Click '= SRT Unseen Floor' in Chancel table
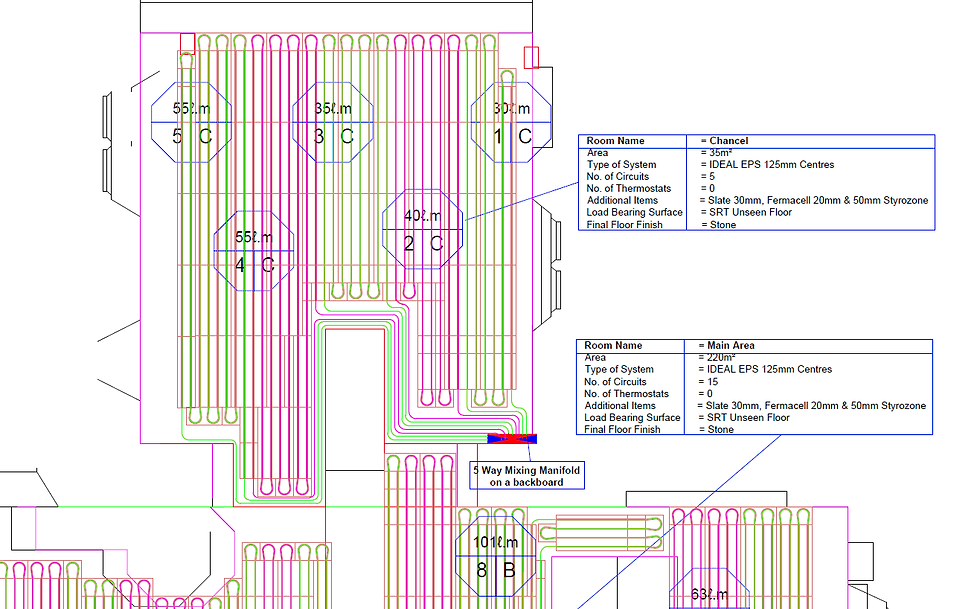The image size is (980, 609). point(746,212)
